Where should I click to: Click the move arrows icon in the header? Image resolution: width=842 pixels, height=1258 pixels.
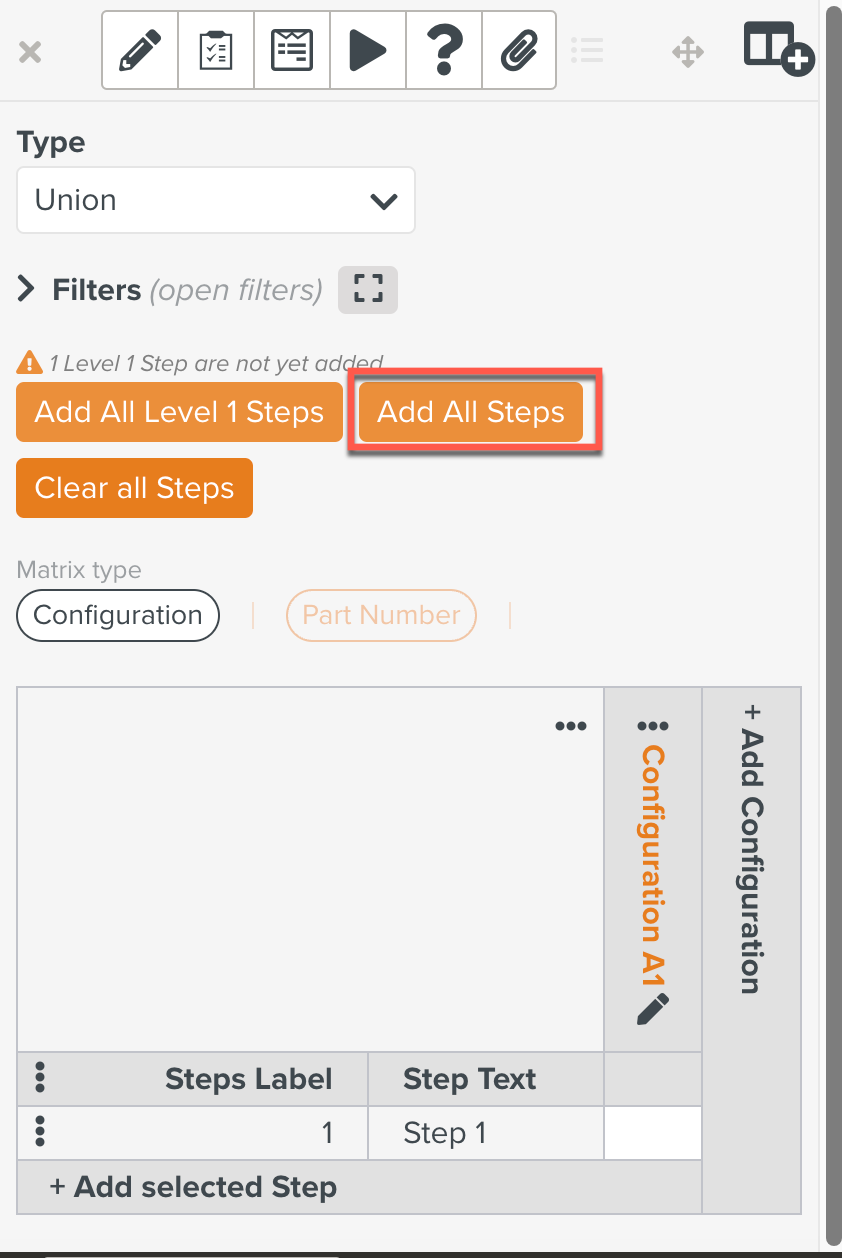[x=687, y=50]
